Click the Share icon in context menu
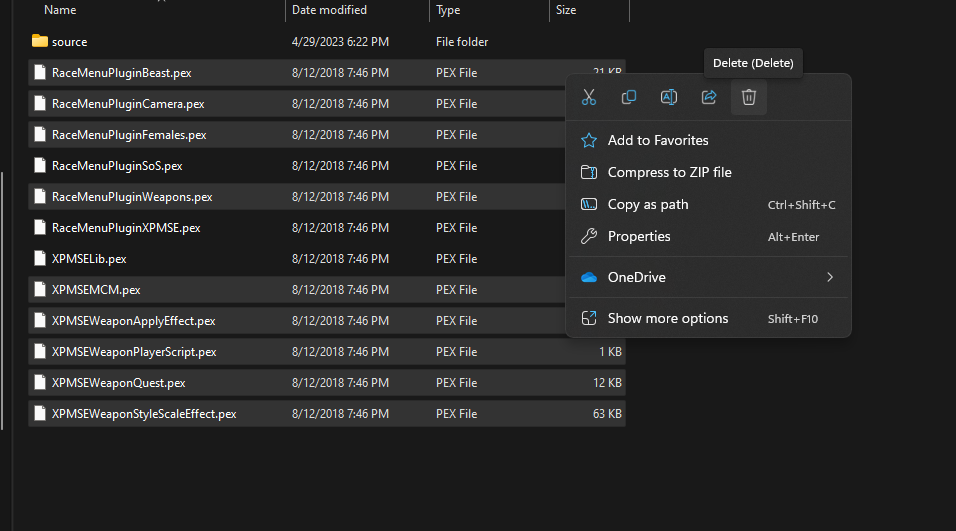 pos(708,97)
